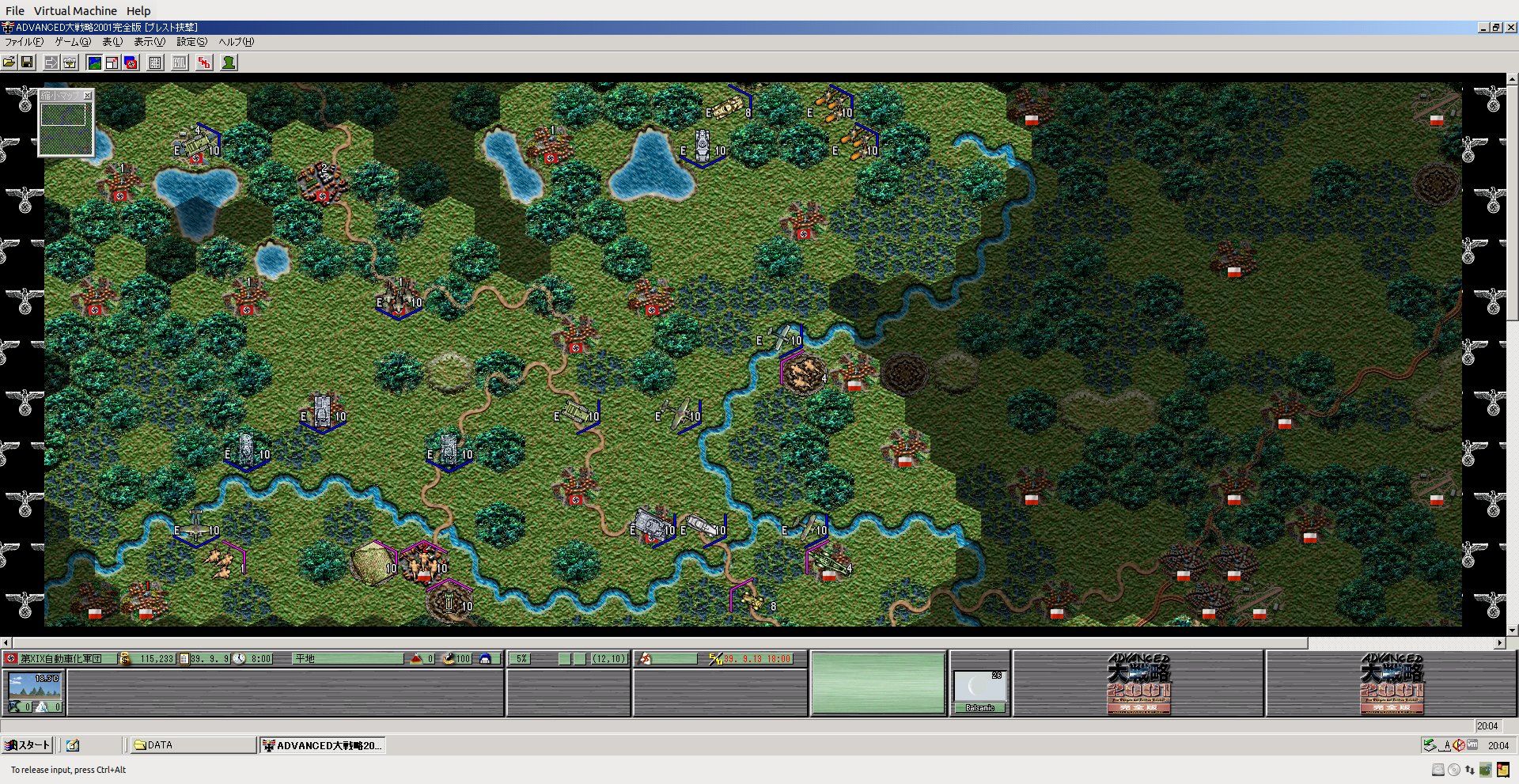Open the Virtual Machine menu

click(x=75, y=11)
